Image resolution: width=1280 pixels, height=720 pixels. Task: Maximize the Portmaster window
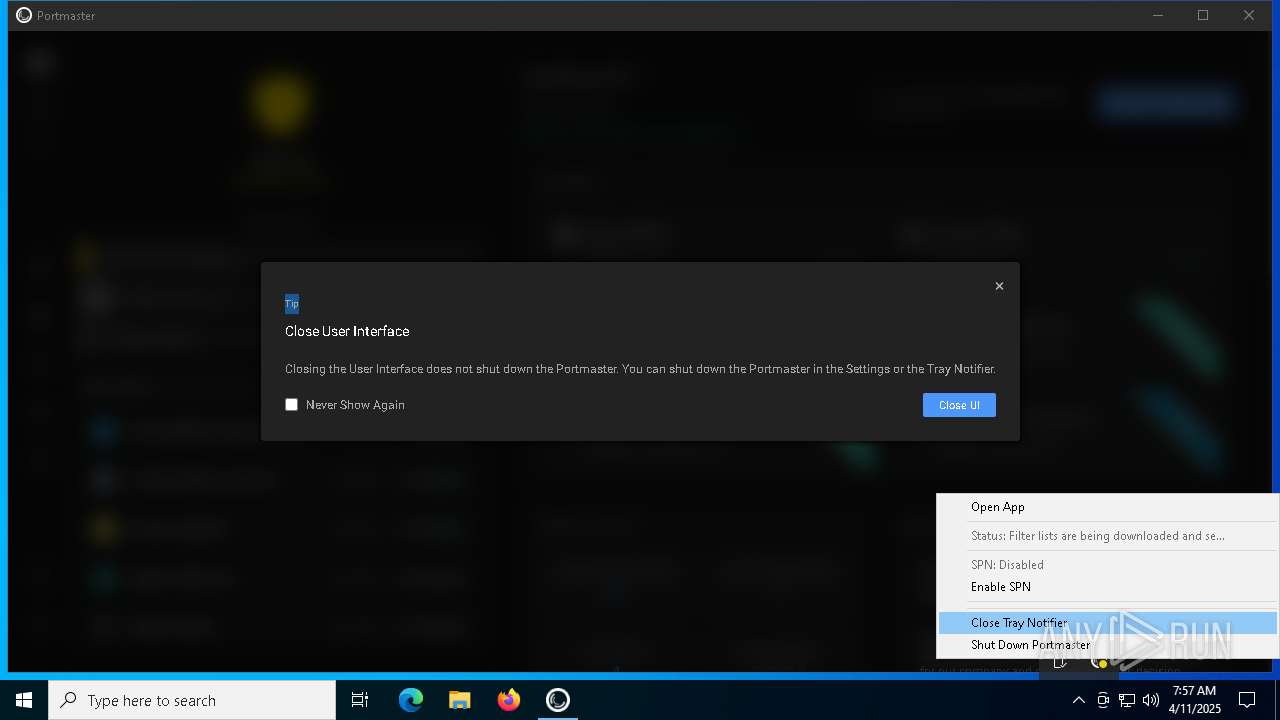coord(1203,15)
